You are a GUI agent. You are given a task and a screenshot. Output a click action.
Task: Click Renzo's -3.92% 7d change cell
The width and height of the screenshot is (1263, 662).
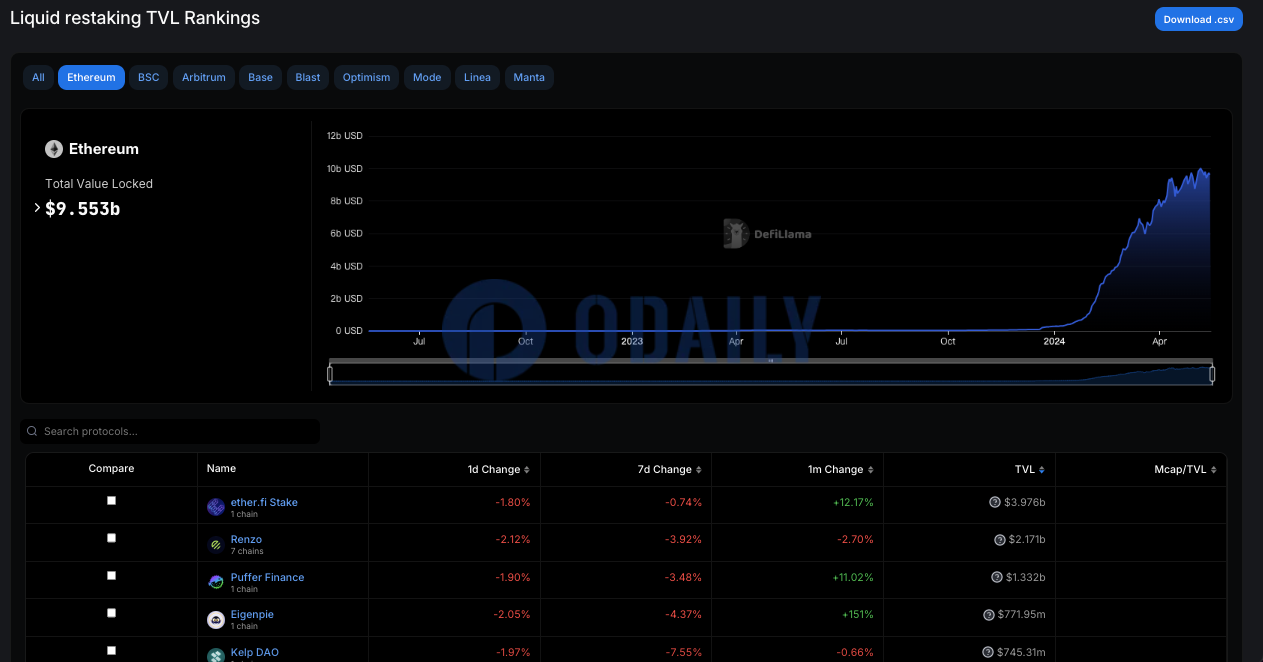click(684, 540)
